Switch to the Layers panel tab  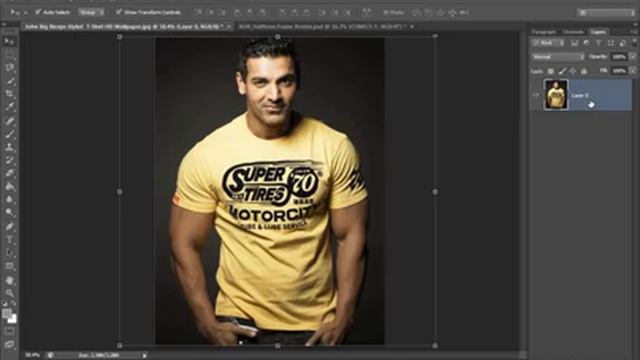598,31
